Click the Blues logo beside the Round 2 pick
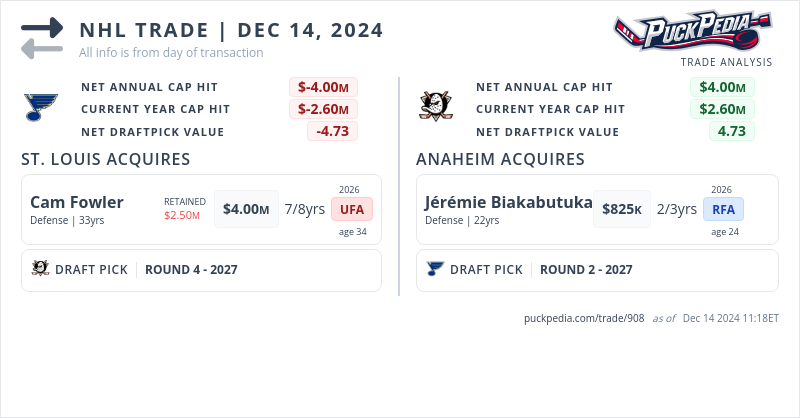 coord(435,269)
